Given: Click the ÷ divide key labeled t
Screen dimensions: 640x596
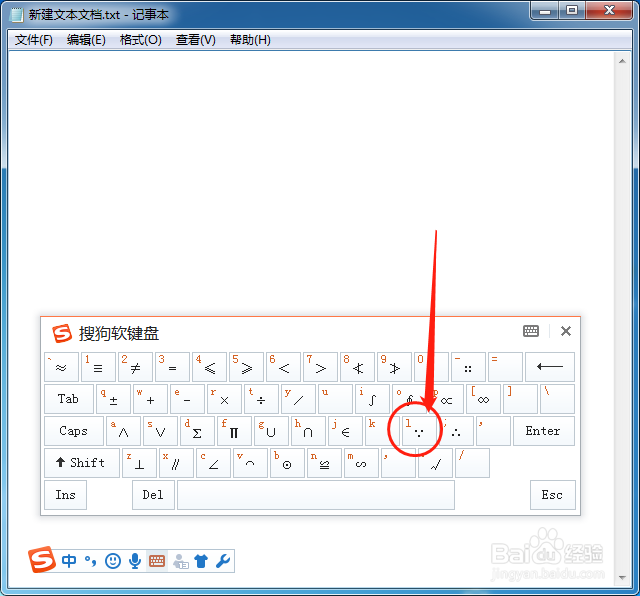Looking at the screenshot, I should (x=261, y=399).
